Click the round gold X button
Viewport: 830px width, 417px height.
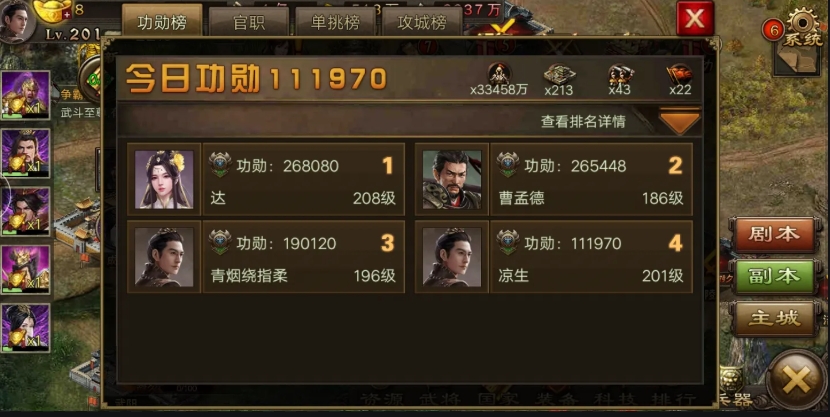(796, 379)
